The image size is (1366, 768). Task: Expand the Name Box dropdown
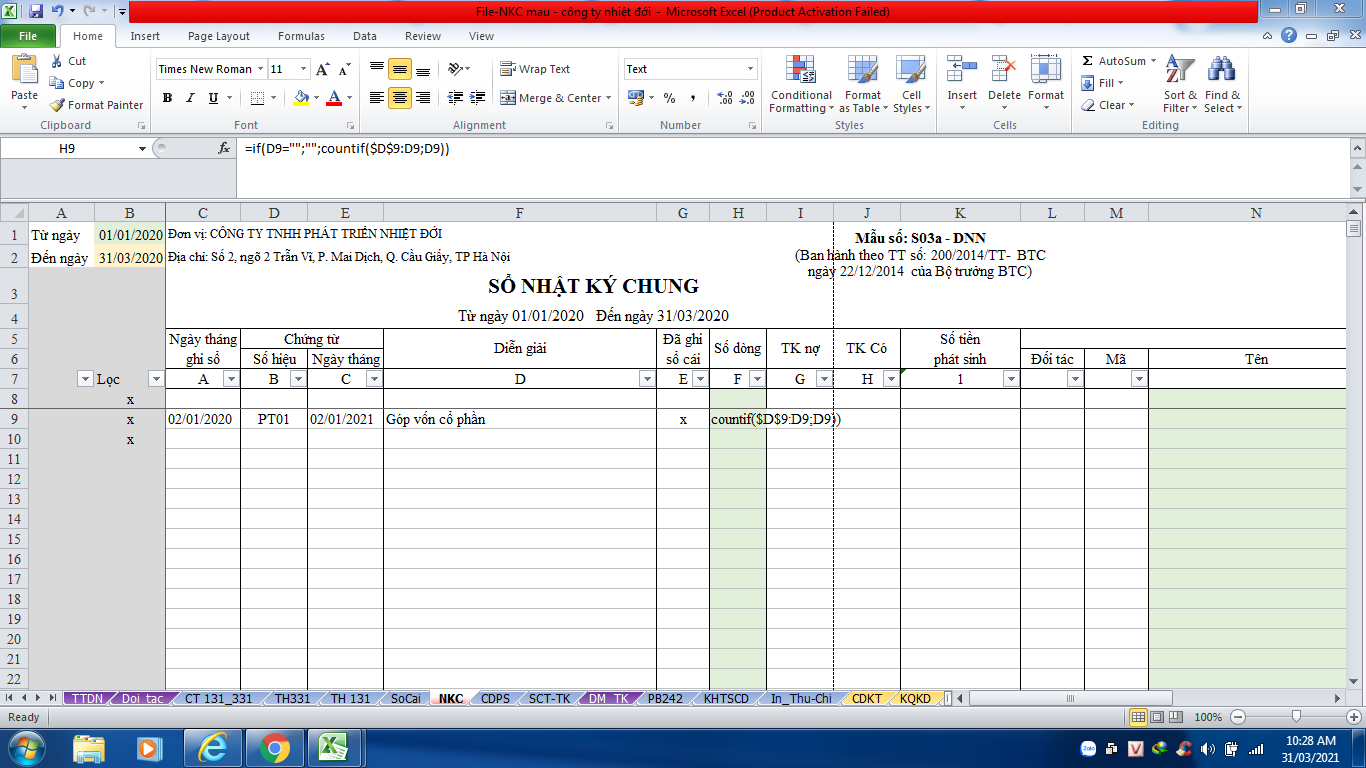(142, 148)
